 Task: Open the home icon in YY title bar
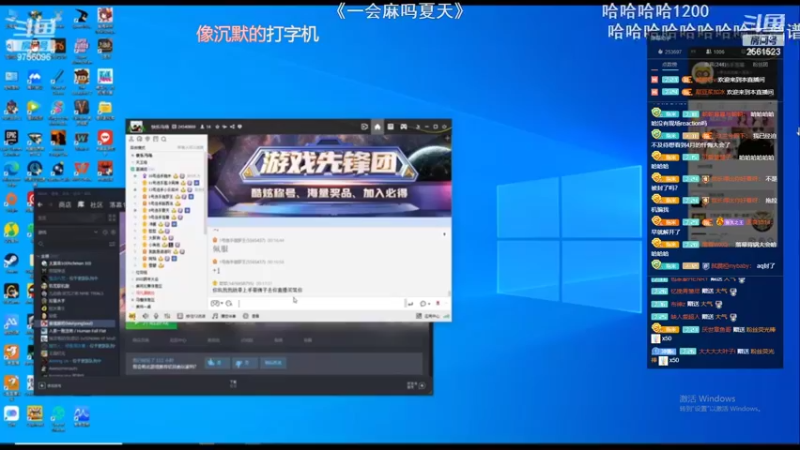(377, 127)
